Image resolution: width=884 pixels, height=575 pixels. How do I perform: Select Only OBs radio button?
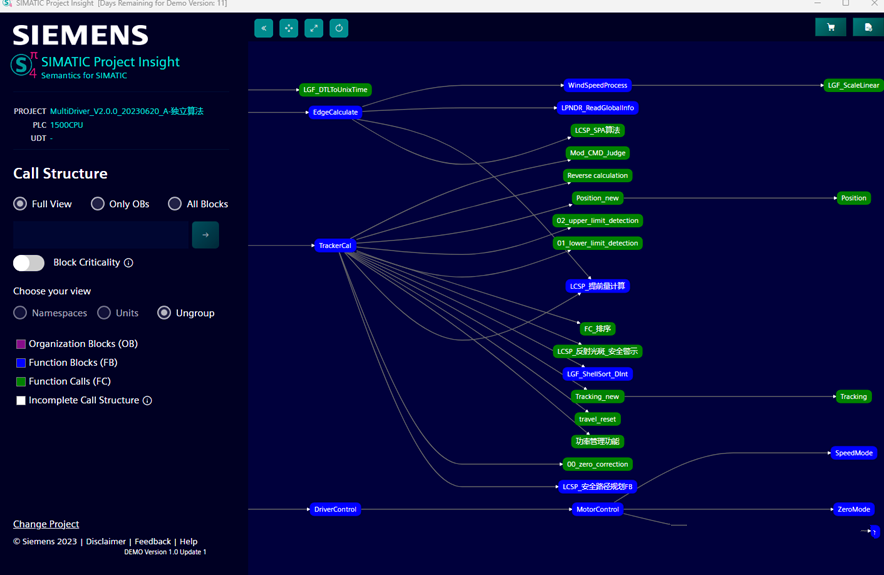coord(98,204)
